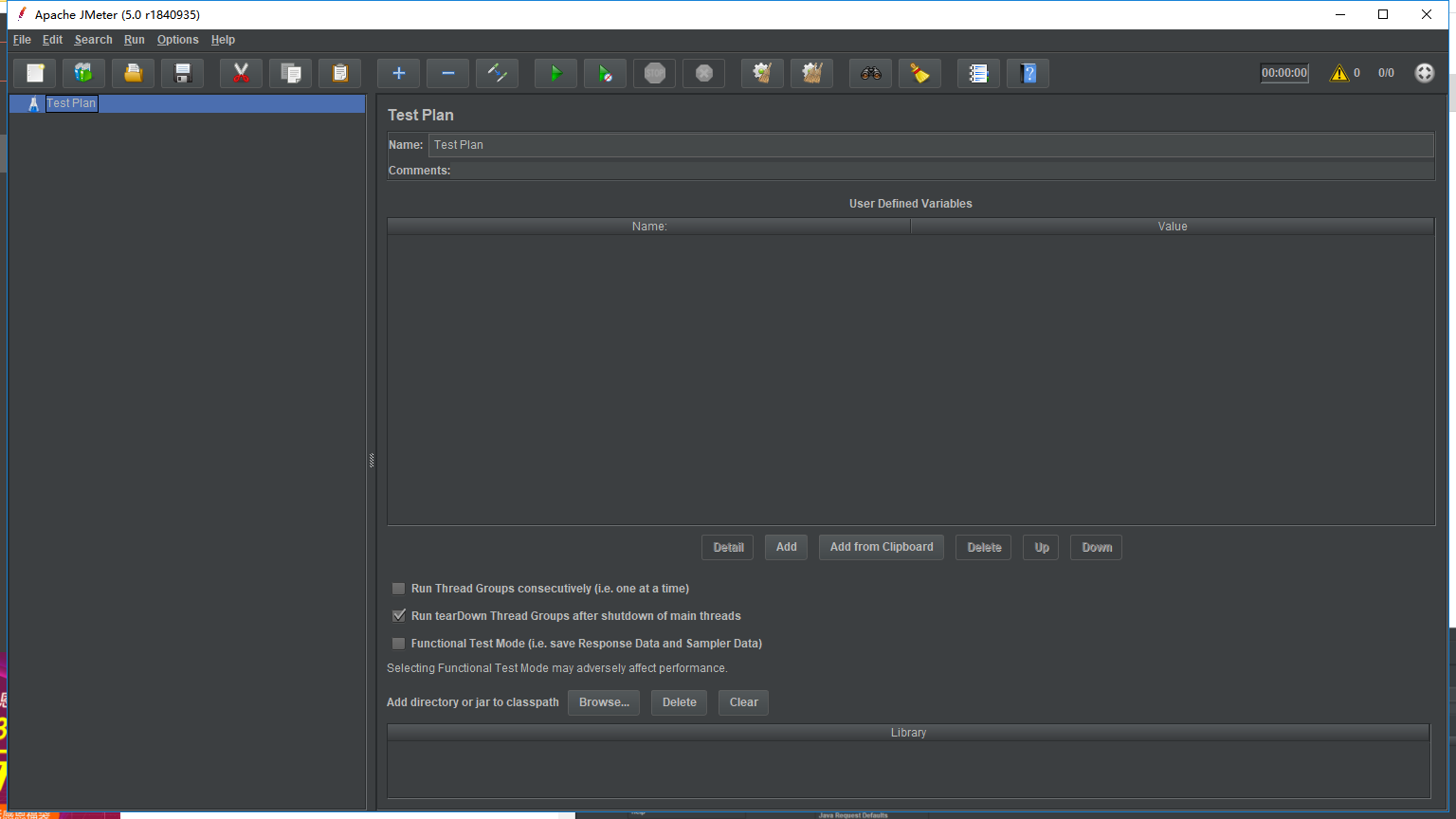Viewport: 1456px width, 819px height.
Task: Uncheck Run tearDown Thread Groups checkbox
Action: pyautogui.click(x=399, y=616)
